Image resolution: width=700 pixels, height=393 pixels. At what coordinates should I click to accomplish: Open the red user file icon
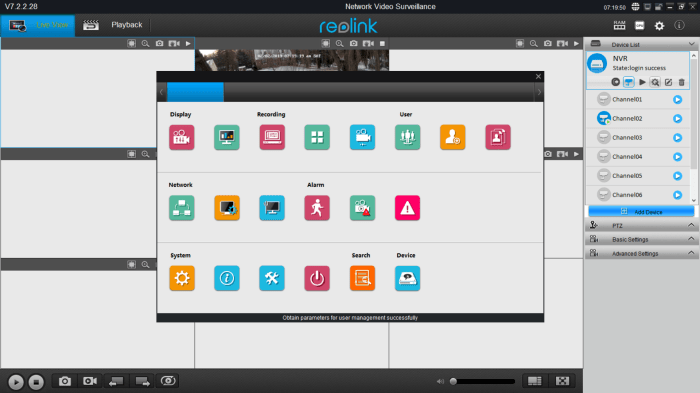[x=498, y=137]
